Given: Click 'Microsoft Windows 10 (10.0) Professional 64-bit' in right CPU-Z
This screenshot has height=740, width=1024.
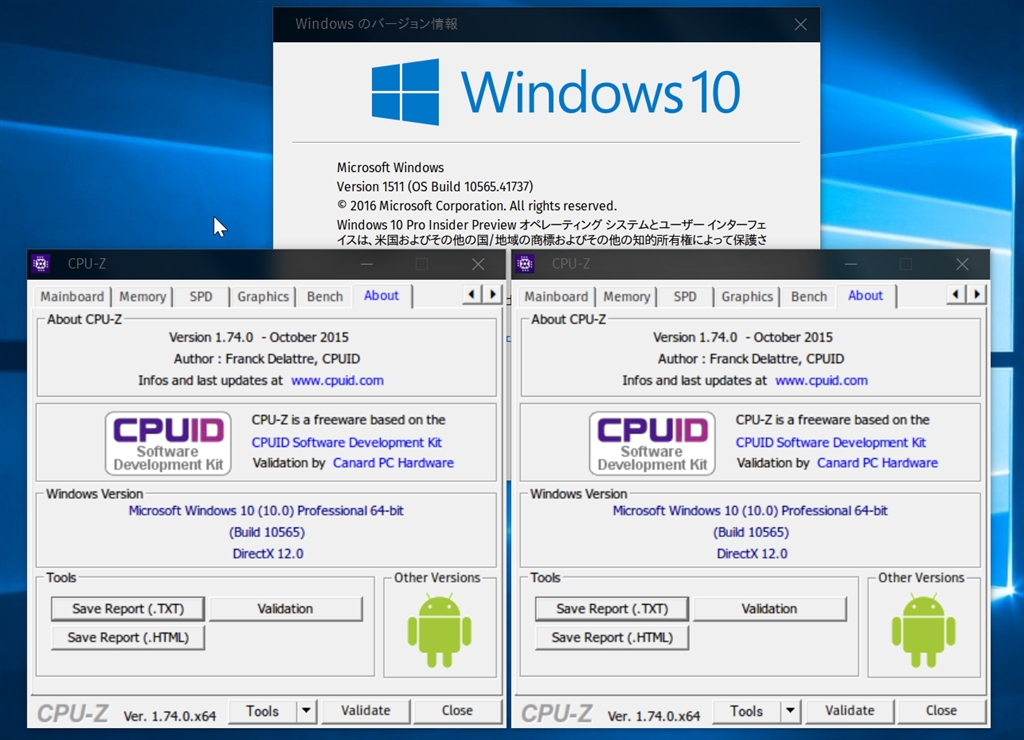Looking at the screenshot, I should click(750, 511).
